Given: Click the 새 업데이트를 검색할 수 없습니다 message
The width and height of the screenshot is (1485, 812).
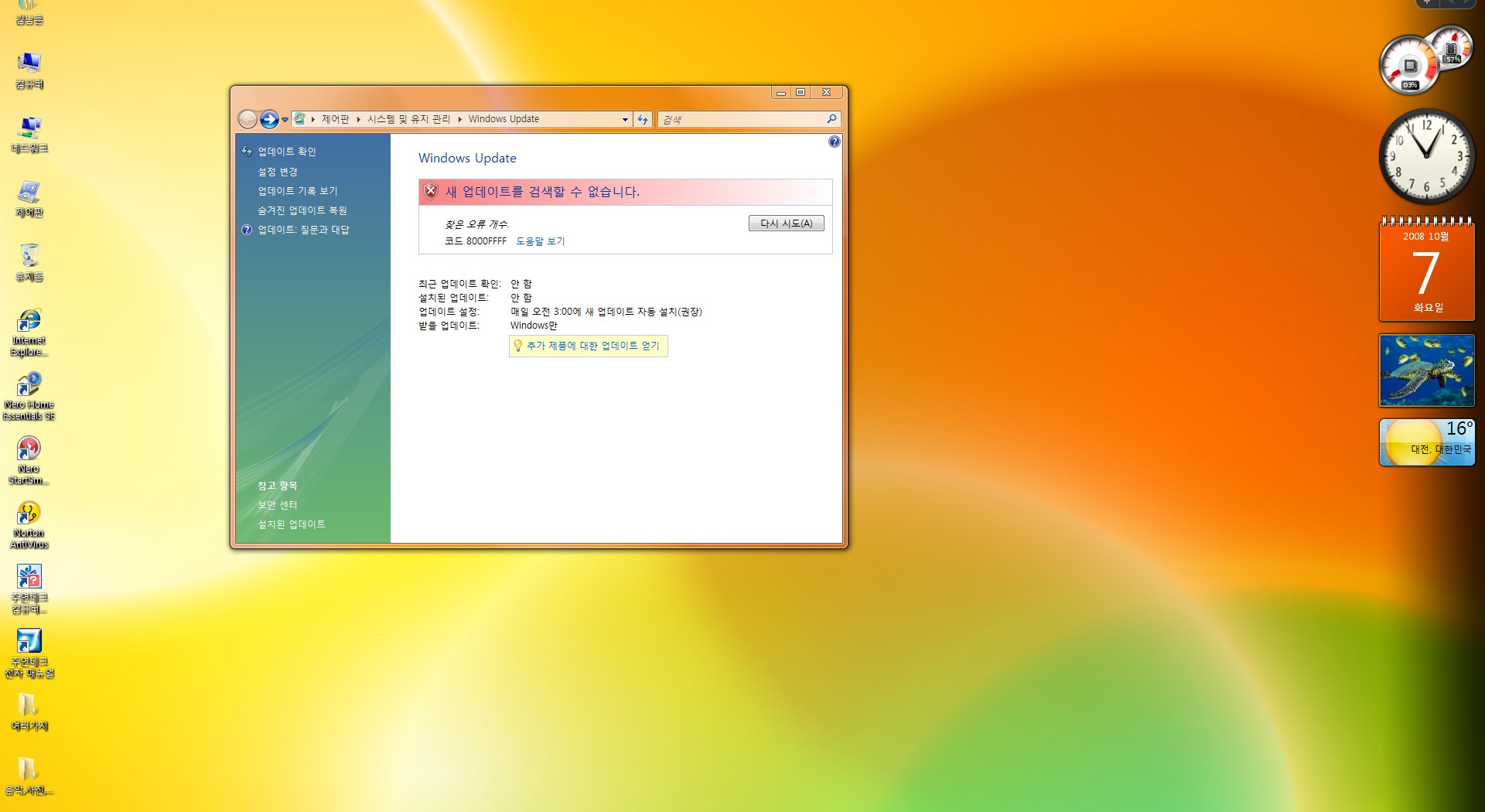Looking at the screenshot, I should [542, 192].
